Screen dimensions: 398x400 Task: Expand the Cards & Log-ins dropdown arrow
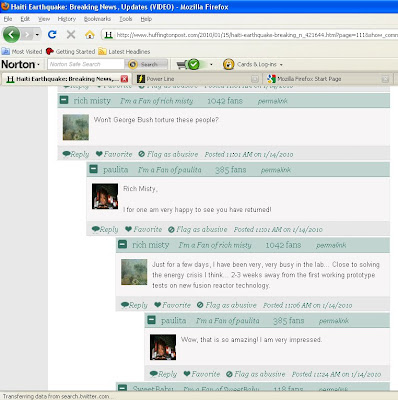click(x=281, y=65)
